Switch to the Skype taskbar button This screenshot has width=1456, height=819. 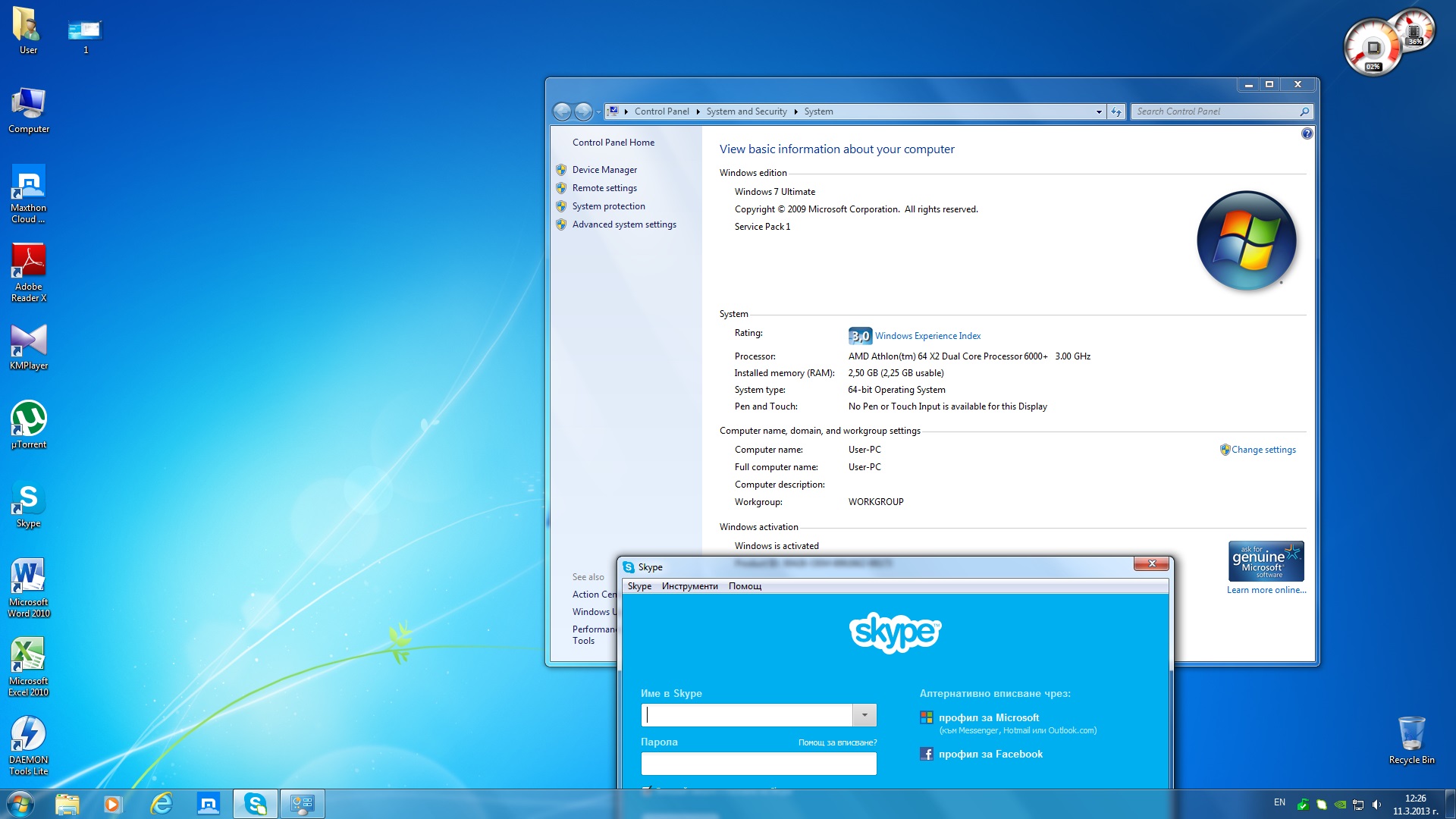click(x=255, y=804)
